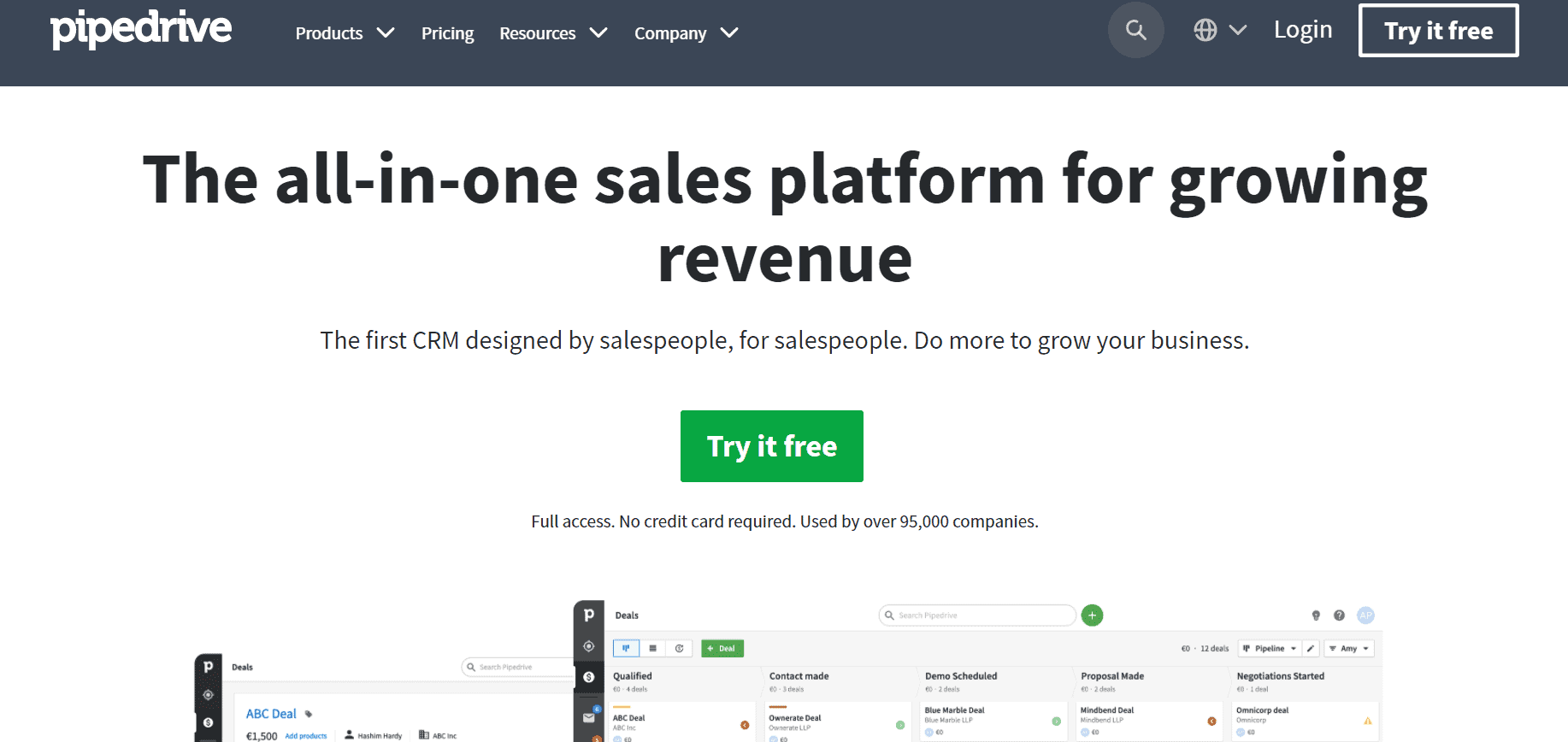
Task: Click the 'Qualified' column header
Action: (x=633, y=676)
